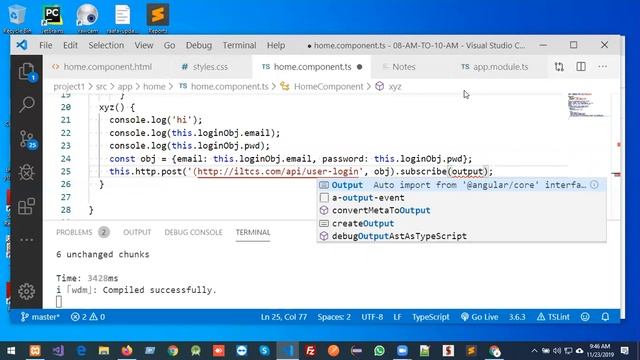The height and width of the screenshot is (360, 640).
Task: Open changes compare icon in editor toolbar
Action: [559, 67]
